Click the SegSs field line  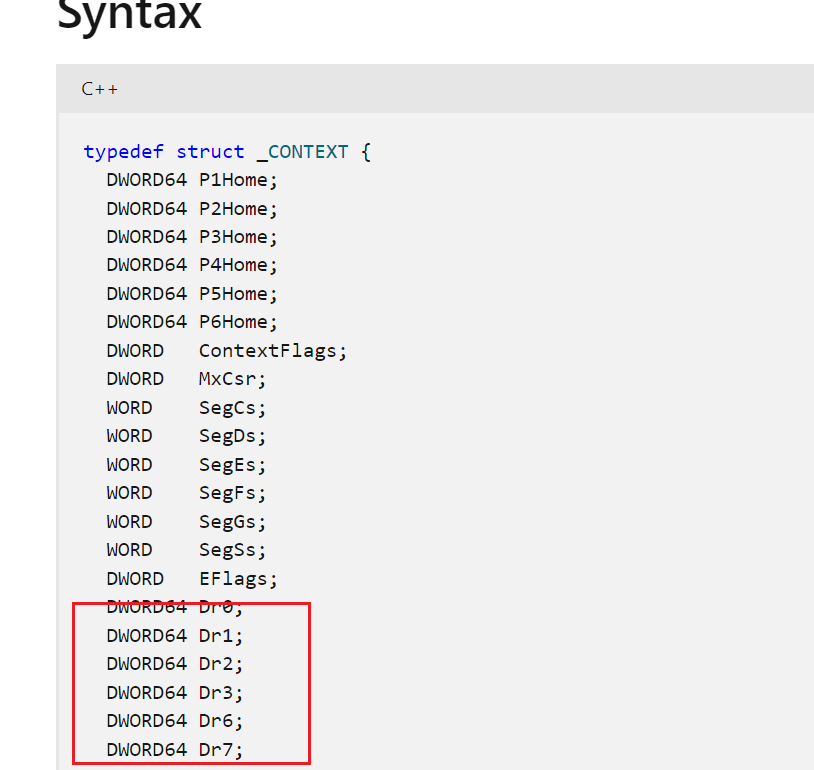point(186,550)
